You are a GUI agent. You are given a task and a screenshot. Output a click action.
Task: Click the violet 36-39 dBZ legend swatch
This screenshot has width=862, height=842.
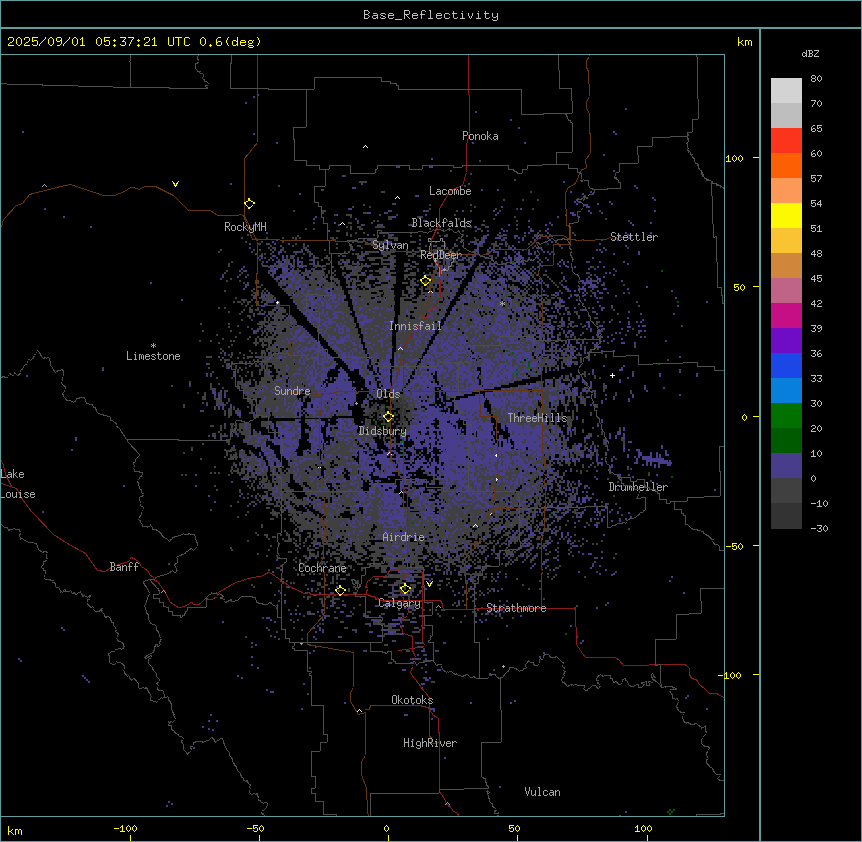pos(786,341)
